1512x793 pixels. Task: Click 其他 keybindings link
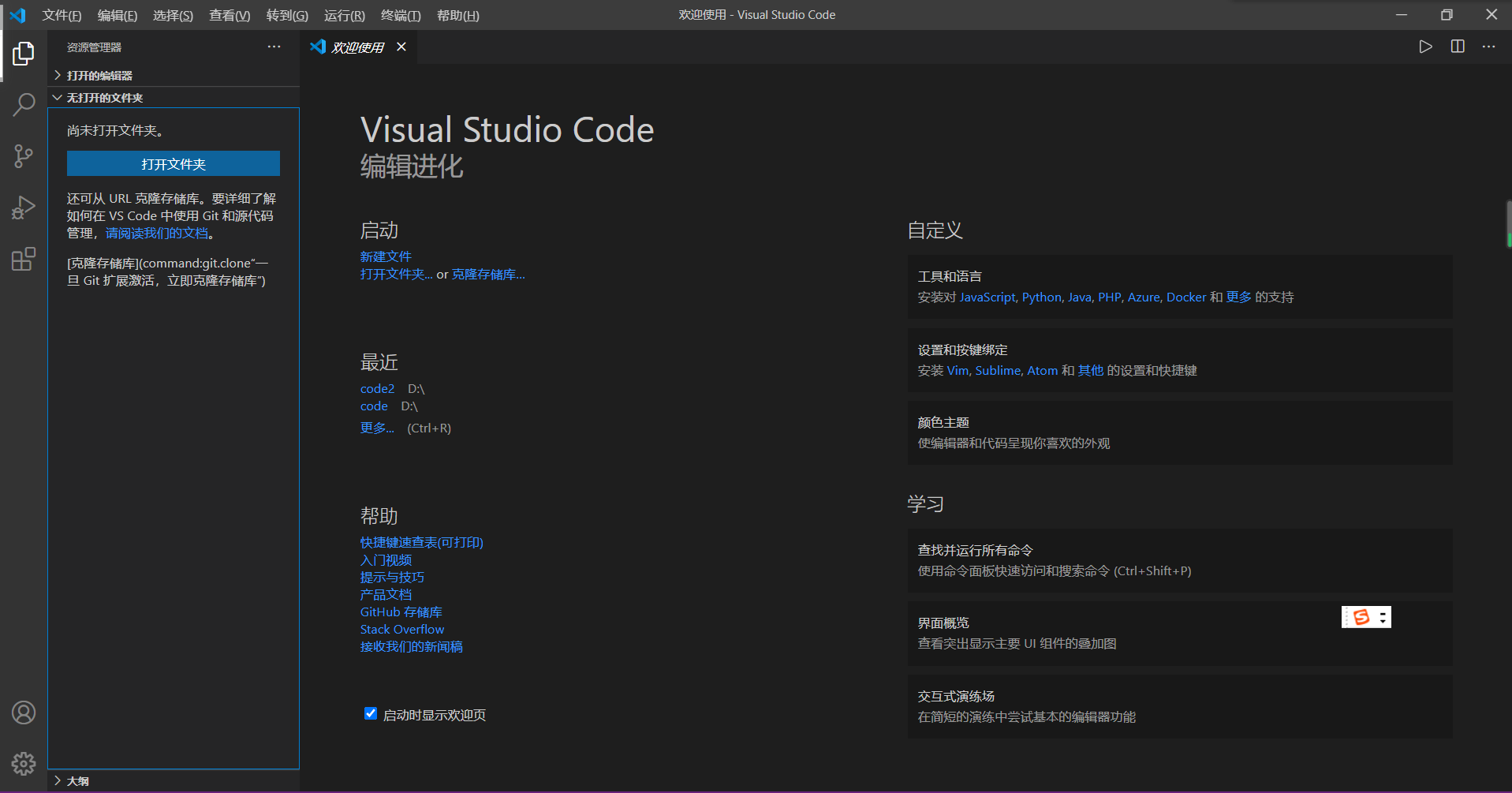1091,370
